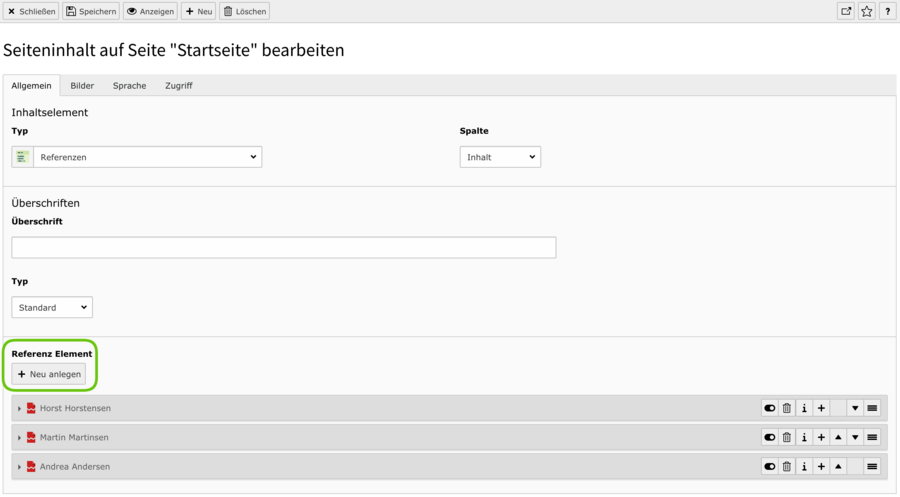The width and height of the screenshot is (900, 497).
Task: Bookmark this page with star icon
Action: tap(867, 11)
